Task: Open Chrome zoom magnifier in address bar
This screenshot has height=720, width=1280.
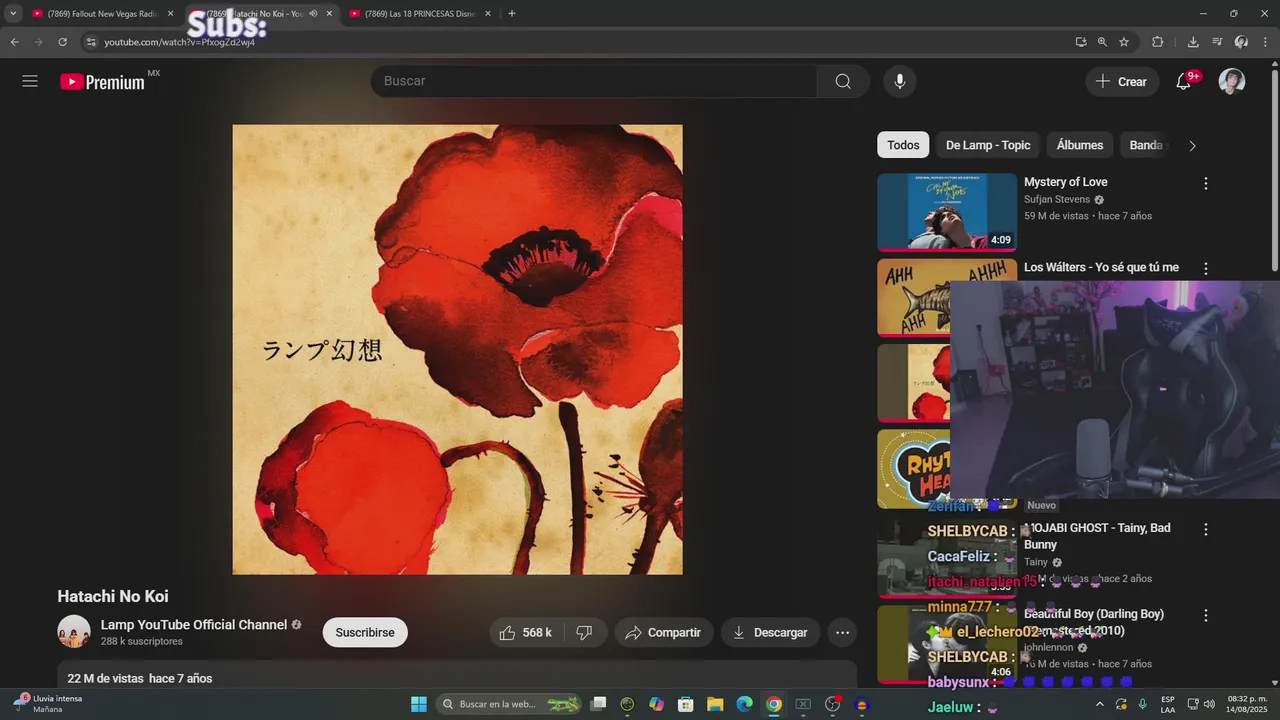Action: (x=1102, y=42)
